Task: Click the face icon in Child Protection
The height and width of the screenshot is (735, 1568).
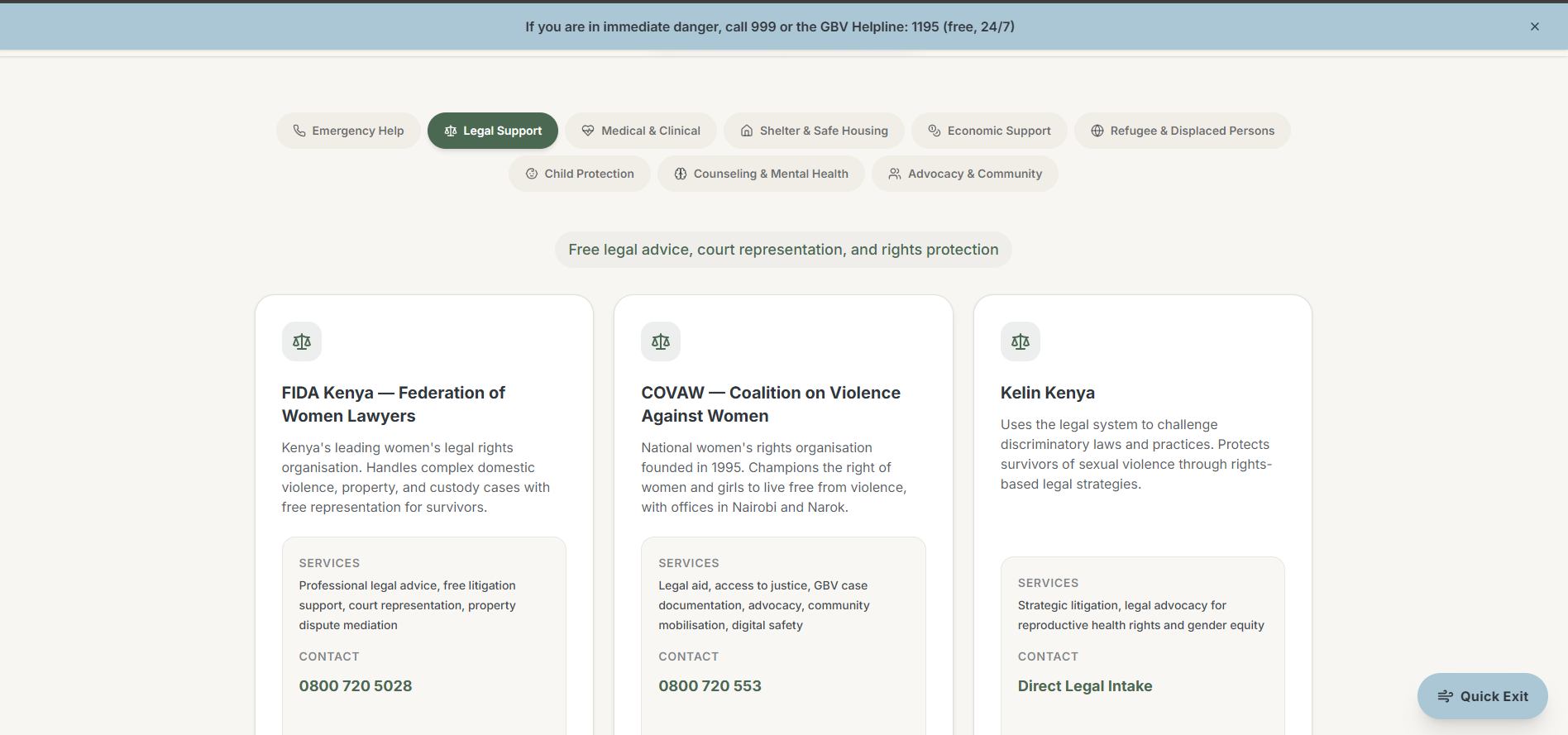Action: 532,174
